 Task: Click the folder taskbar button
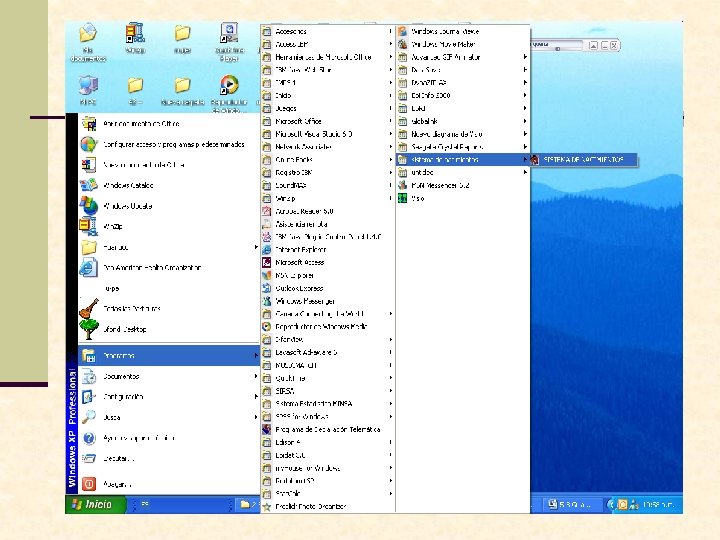point(248,505)
